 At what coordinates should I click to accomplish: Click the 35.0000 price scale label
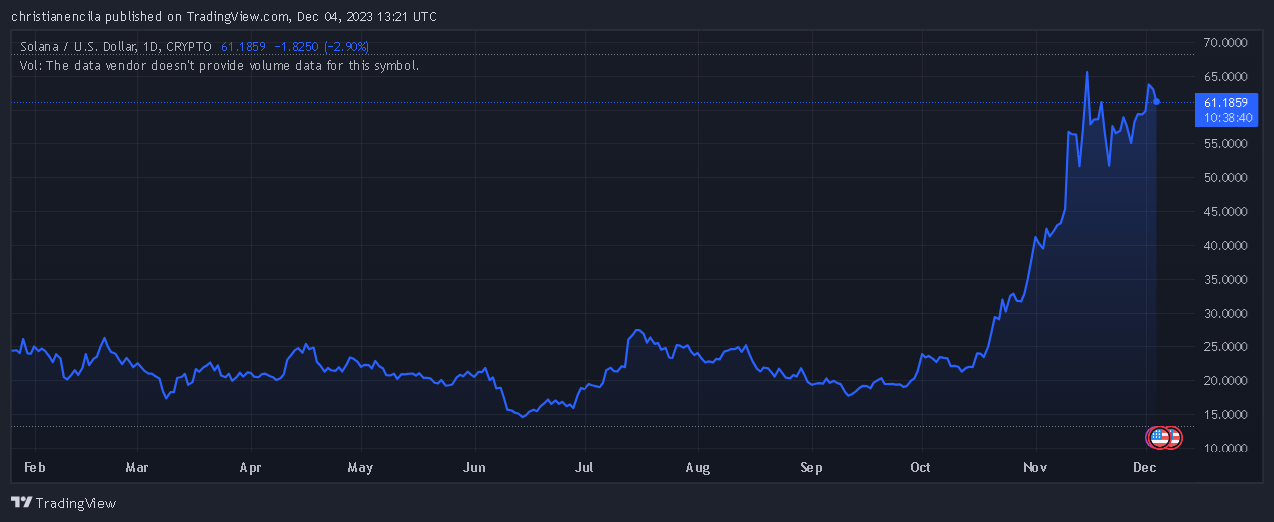click(1225, 279)
